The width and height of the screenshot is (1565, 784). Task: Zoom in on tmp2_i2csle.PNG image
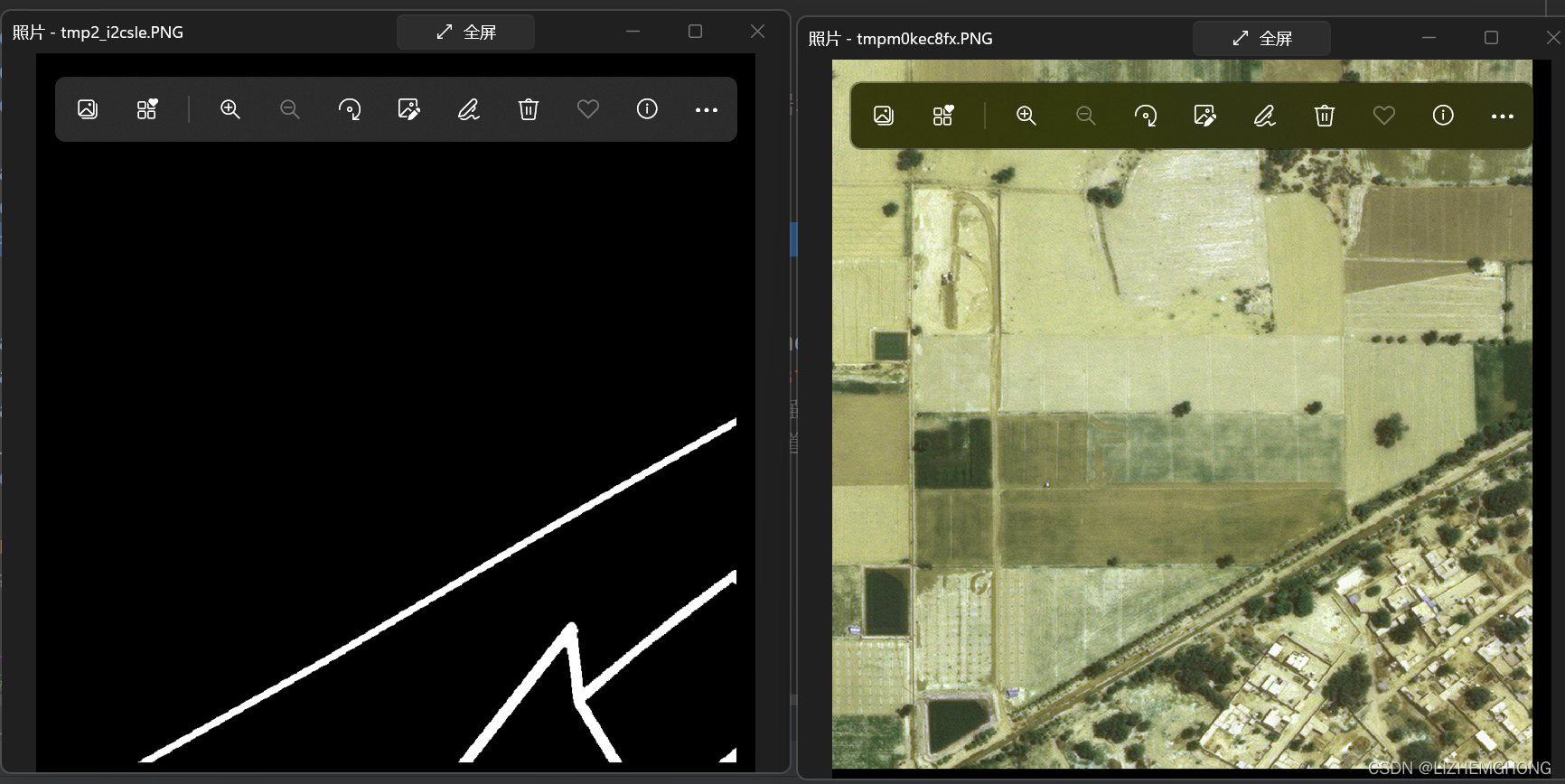(x=230, y=109)
